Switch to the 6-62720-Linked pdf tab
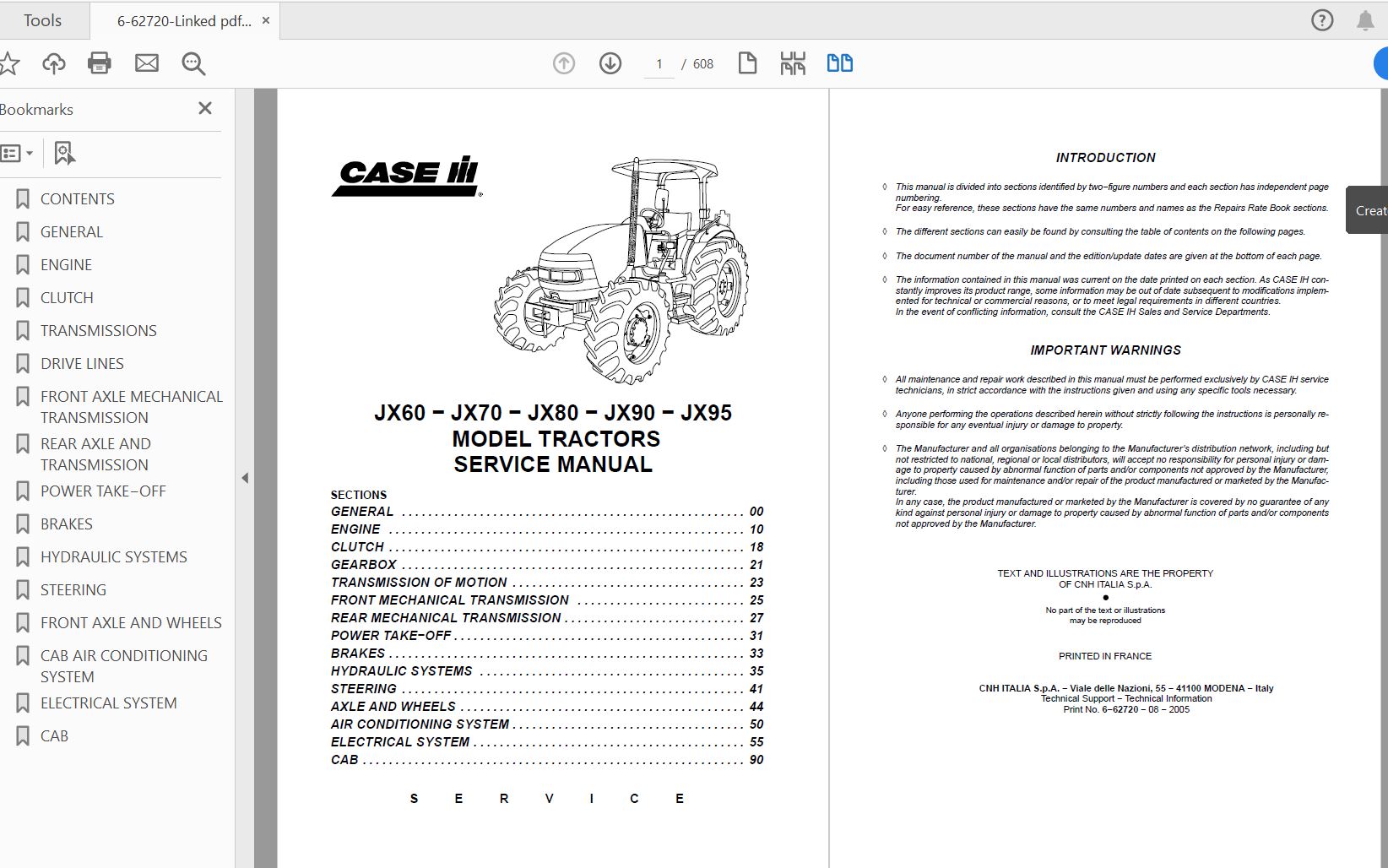 184,21
